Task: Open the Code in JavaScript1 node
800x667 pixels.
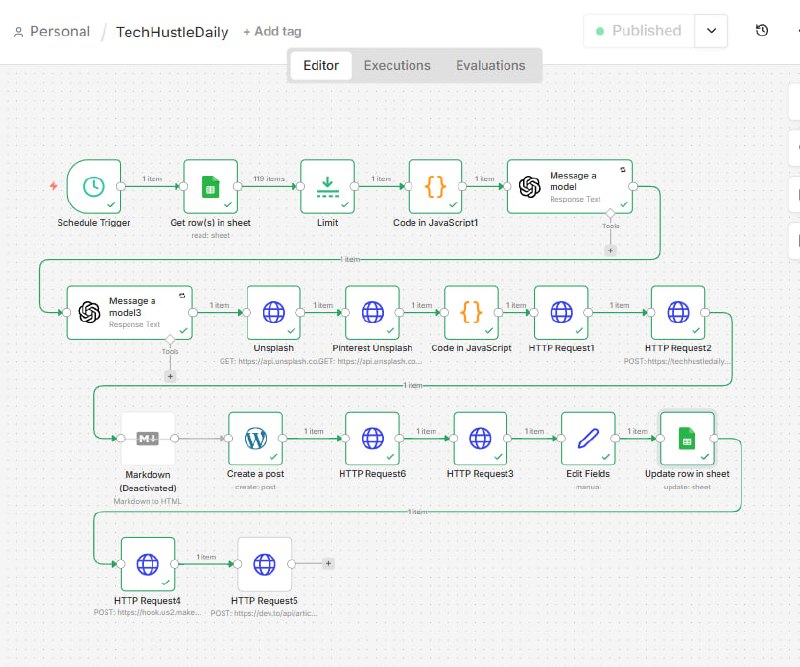Action: pos(435,186)
